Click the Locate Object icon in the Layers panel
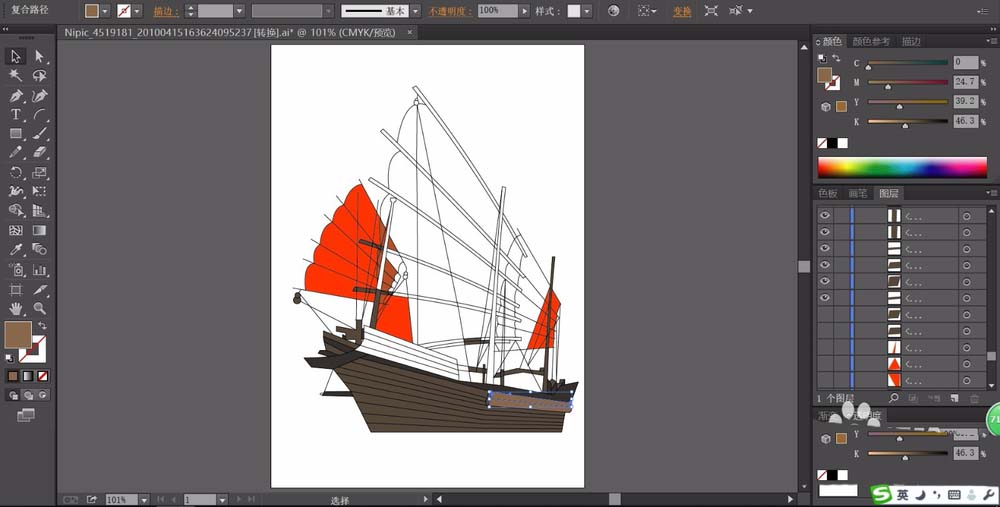The image size is (1000, 507). click(894, 398)
